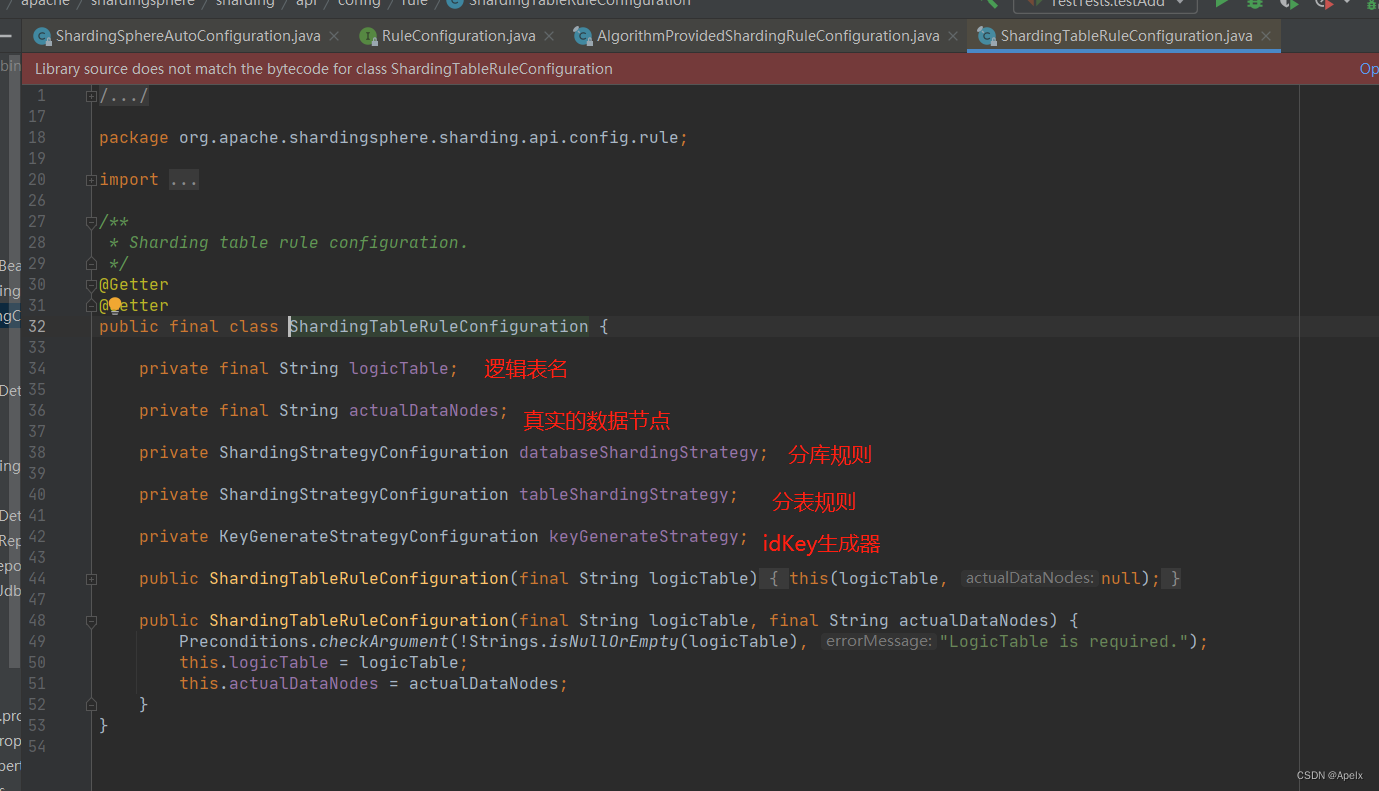Image resolution: width=1379 pixels, height=791 pixels.
Task: Click the yellow intention bulb icon
Action: point(115,304)
